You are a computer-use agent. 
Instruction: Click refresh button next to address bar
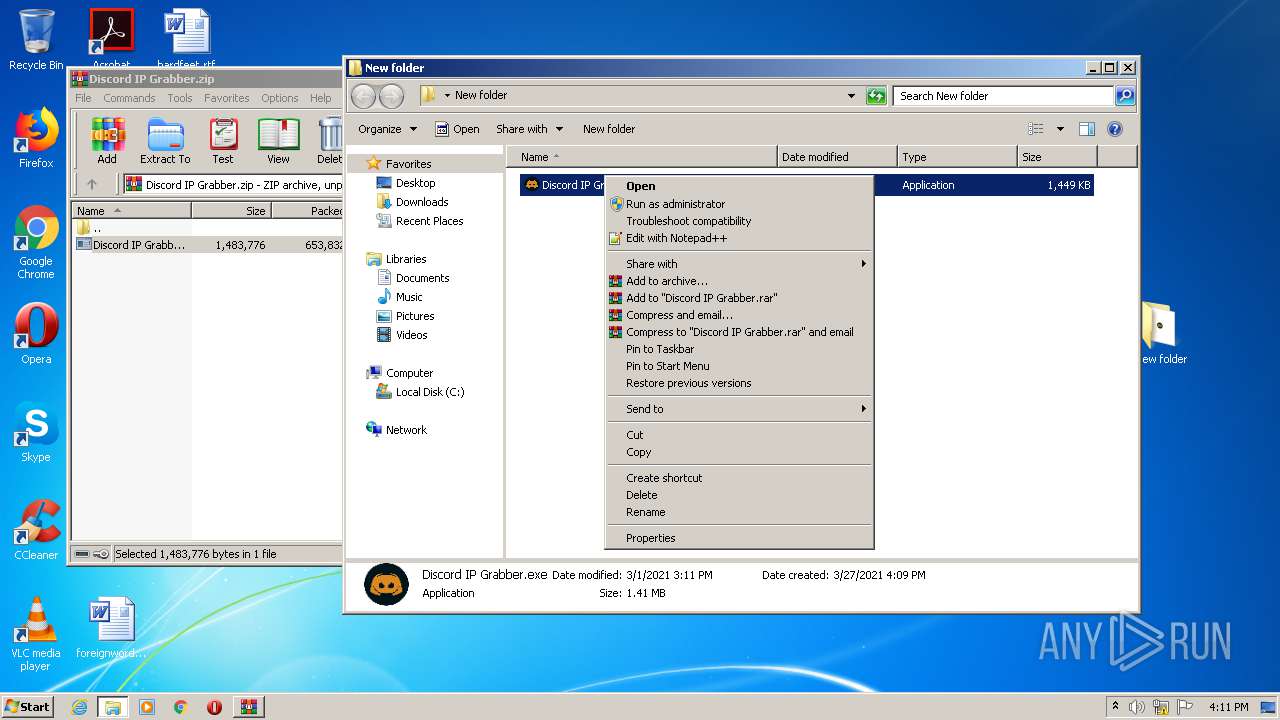tap(876, 96)
